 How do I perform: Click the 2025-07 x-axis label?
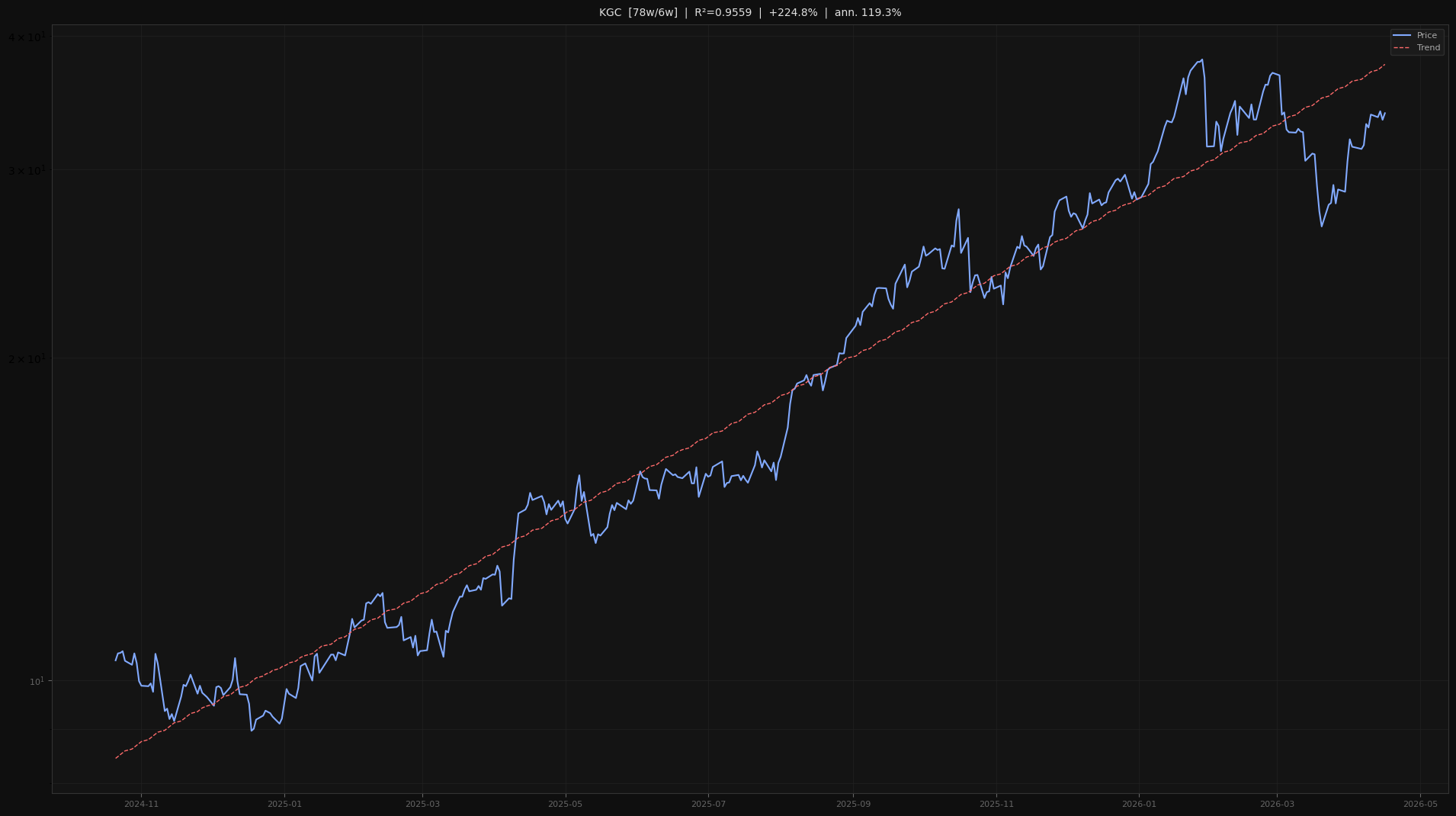pos(708,804)
